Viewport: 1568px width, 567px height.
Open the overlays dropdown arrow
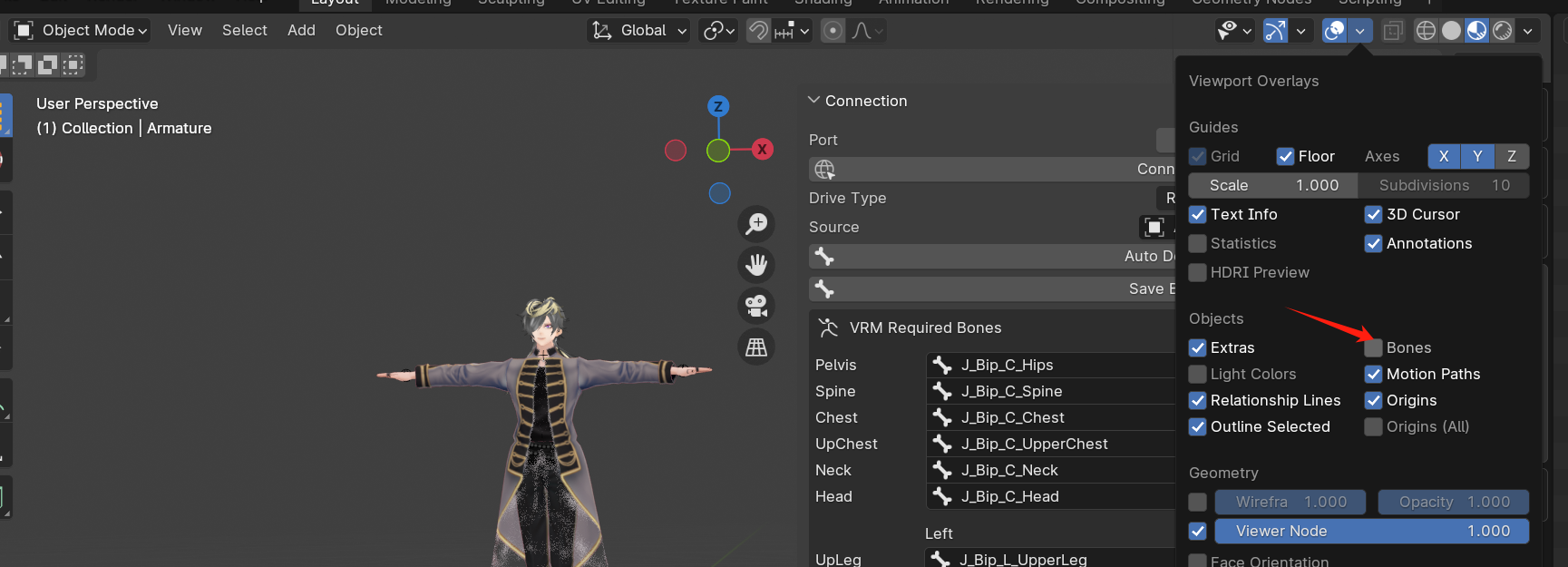click(1359, 31)
